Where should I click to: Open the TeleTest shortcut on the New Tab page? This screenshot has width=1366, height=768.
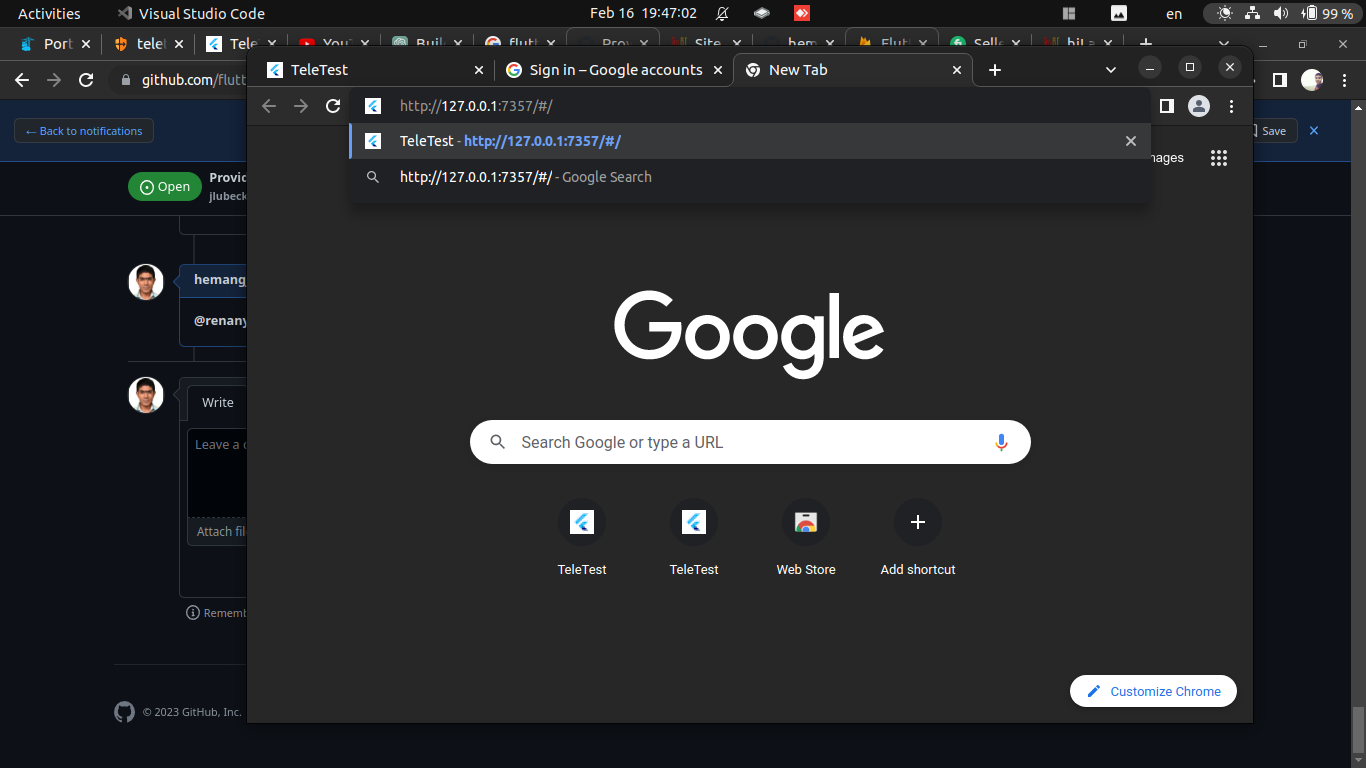582,521
